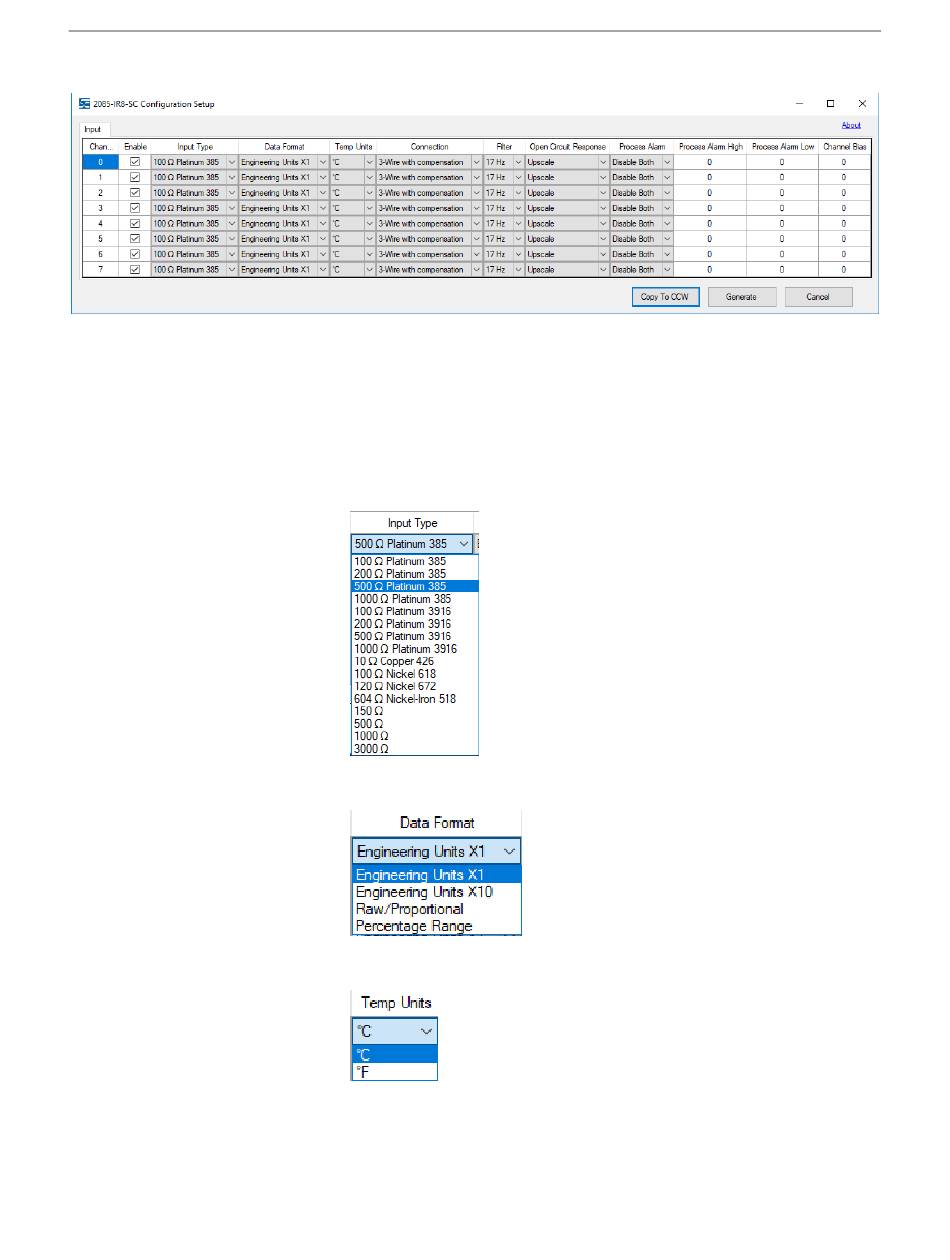Cancel the configuration setup dialog
The height and width of the screenshot is (1260, 950).
click(x=818, y=297)
